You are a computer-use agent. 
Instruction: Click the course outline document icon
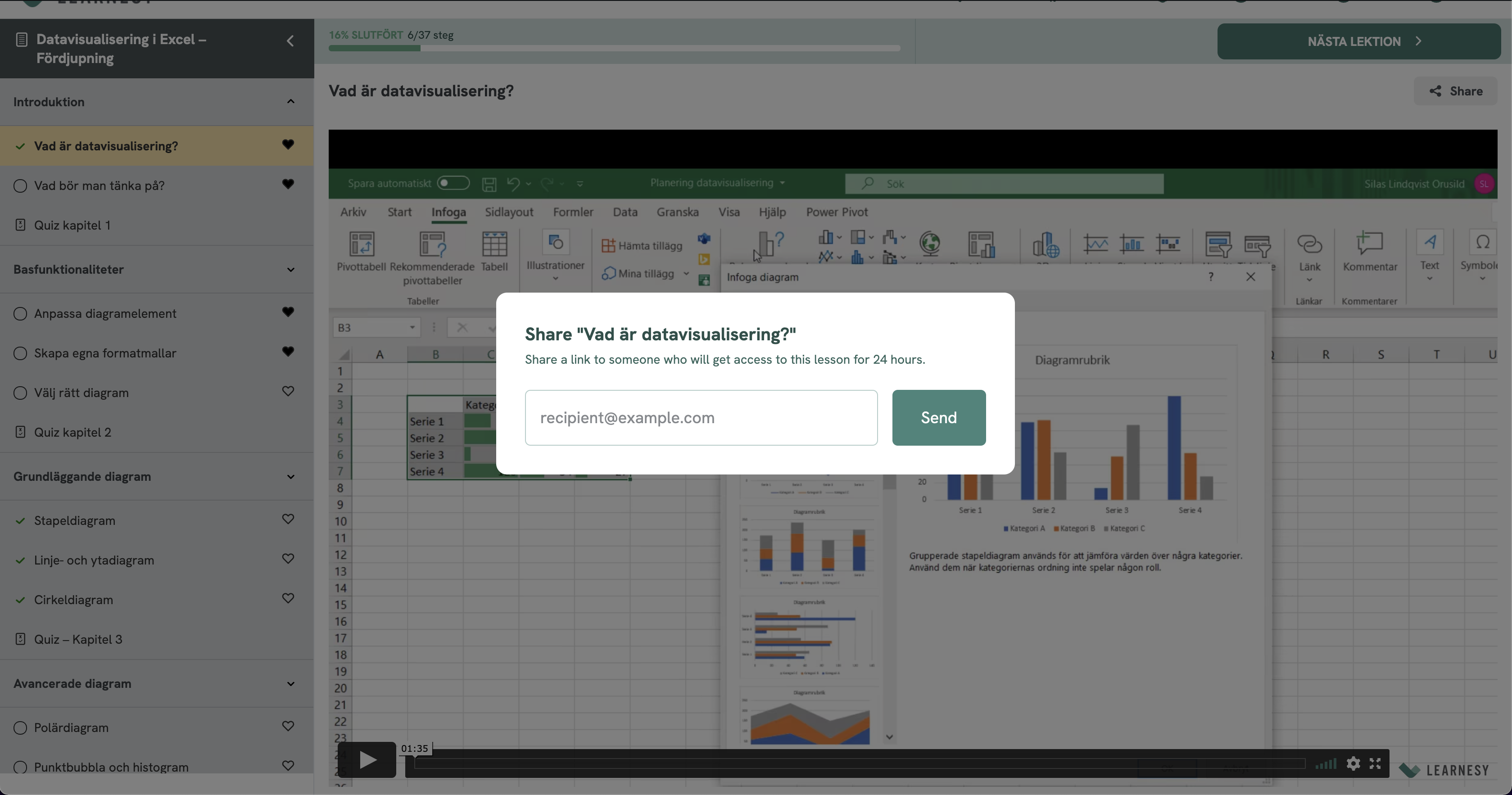(21, 39)
